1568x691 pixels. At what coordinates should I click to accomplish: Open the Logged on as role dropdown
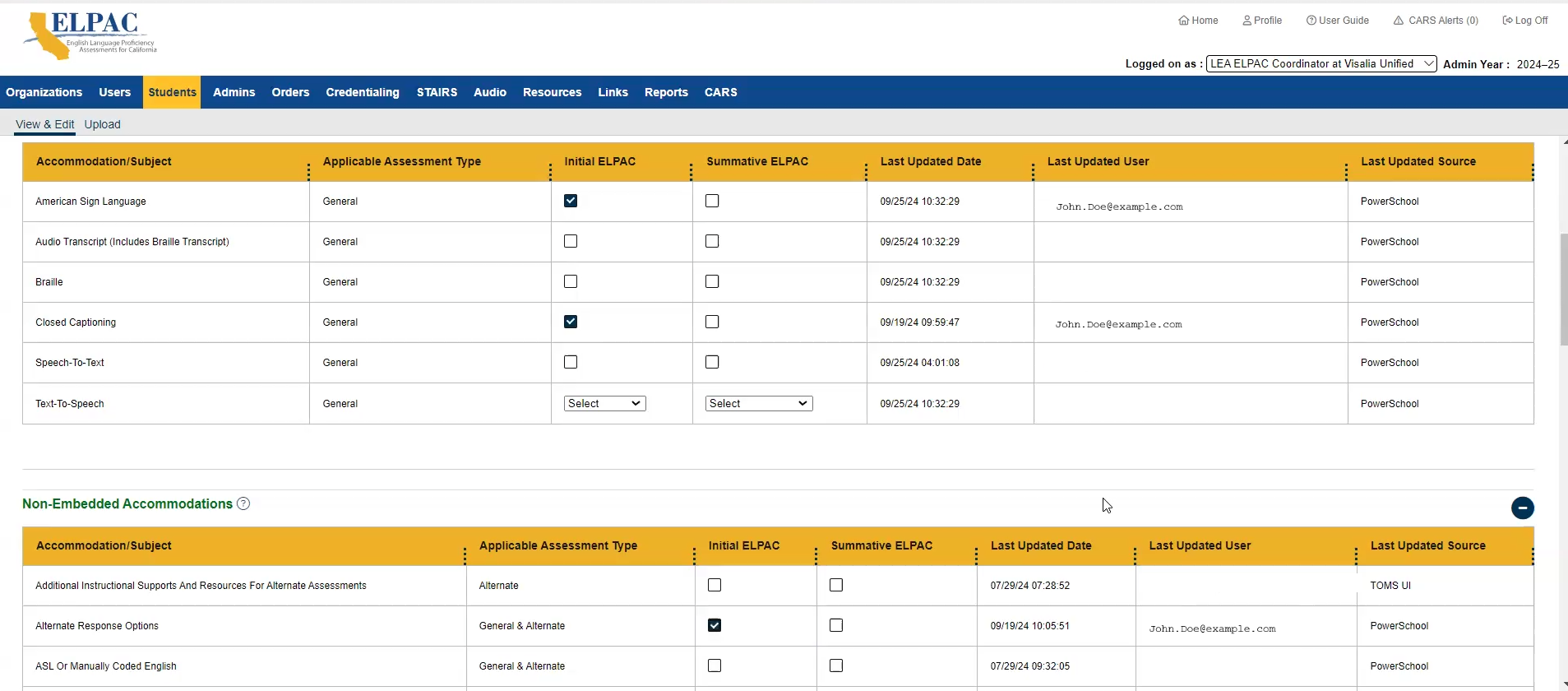coord(1321,64)
